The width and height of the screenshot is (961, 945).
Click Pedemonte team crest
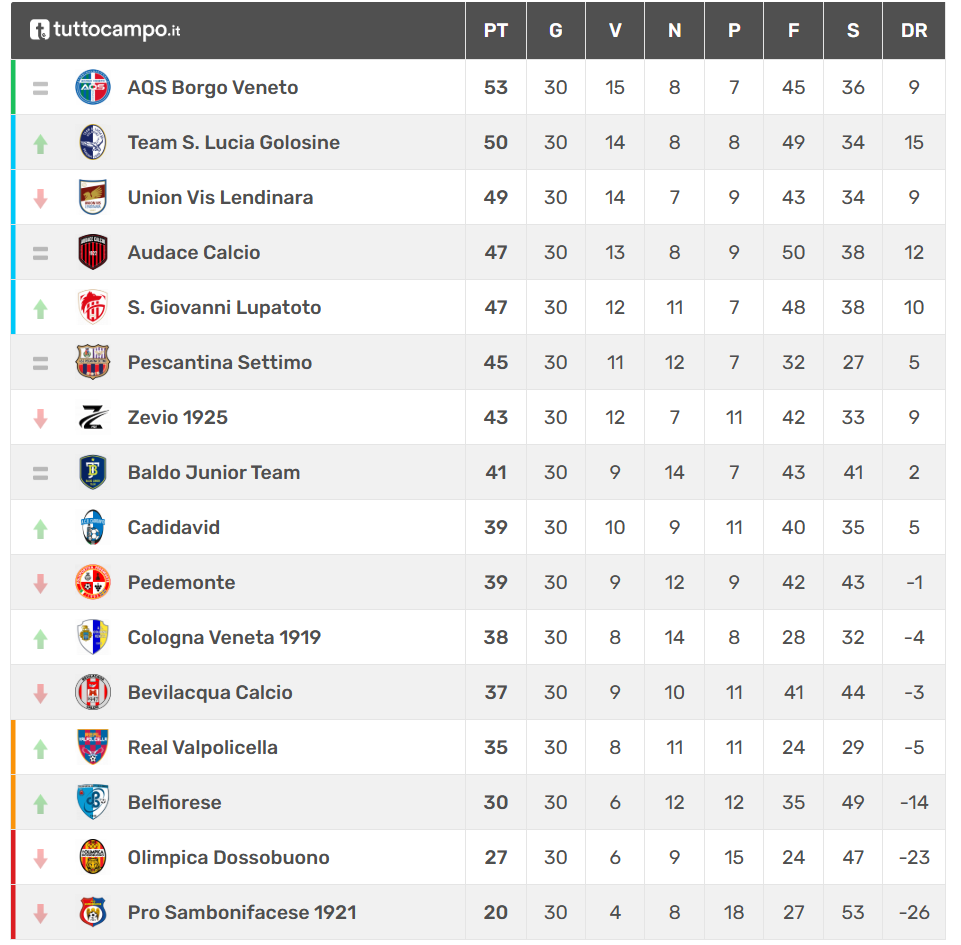(93, 582)
